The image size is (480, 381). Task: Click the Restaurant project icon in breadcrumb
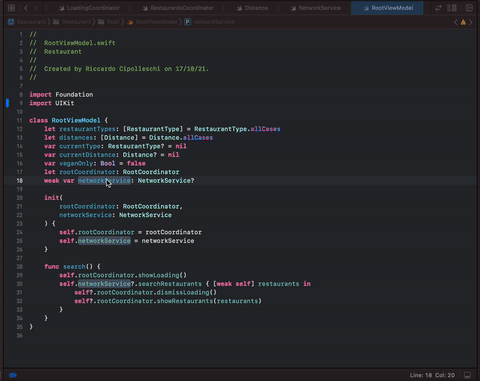pos(11,22)
